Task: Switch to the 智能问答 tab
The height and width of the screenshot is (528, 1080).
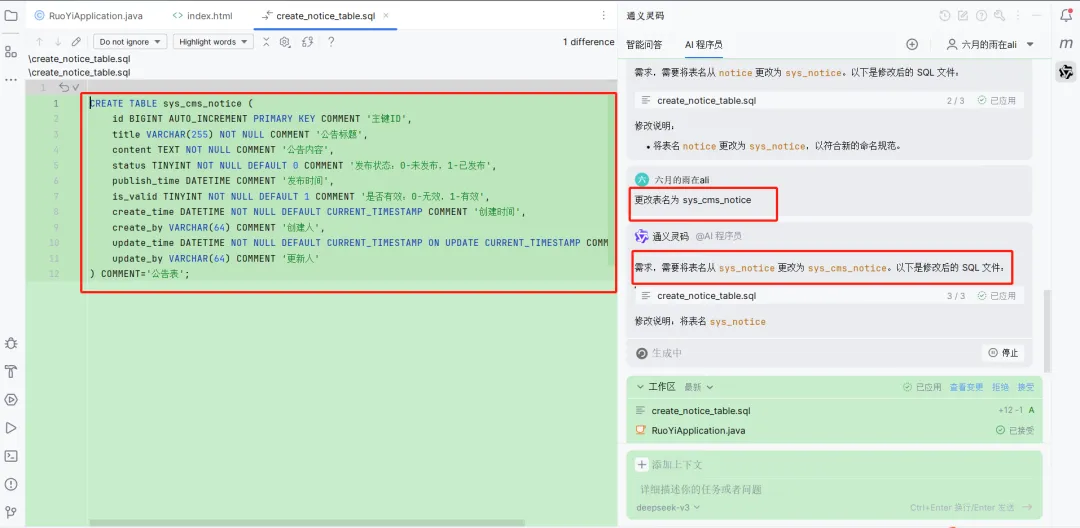Action: pyautogui.click(x=644, y=44)
